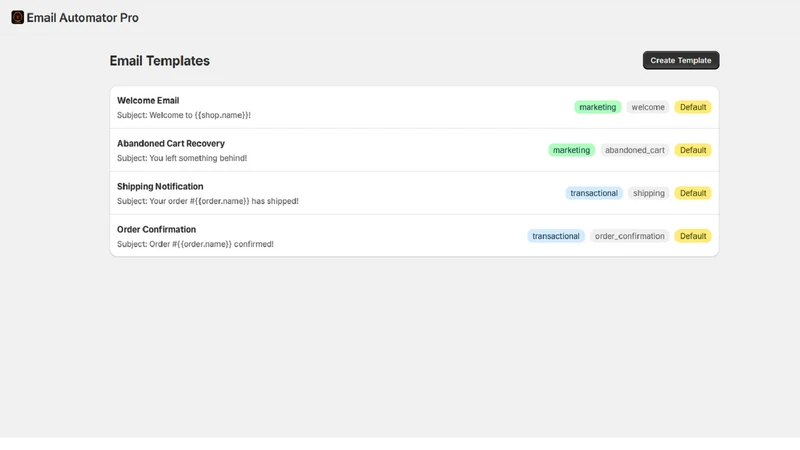Click Default badge on Shipping Notification row
This screenshot has height=450, width=800.
click(693, 193)
